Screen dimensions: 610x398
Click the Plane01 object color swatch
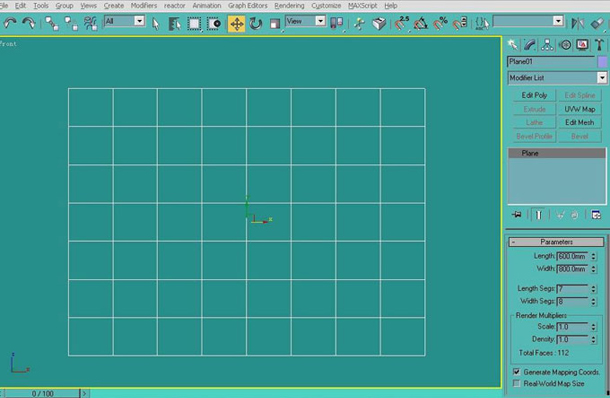tap(602, 62)
